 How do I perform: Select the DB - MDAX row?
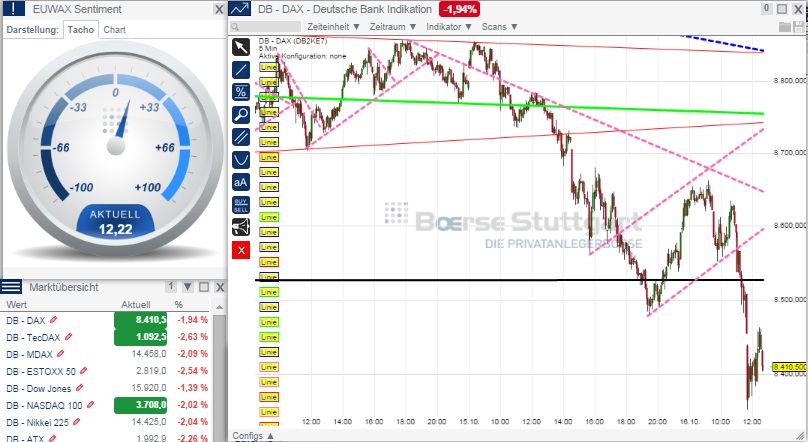tap(107, 354)
